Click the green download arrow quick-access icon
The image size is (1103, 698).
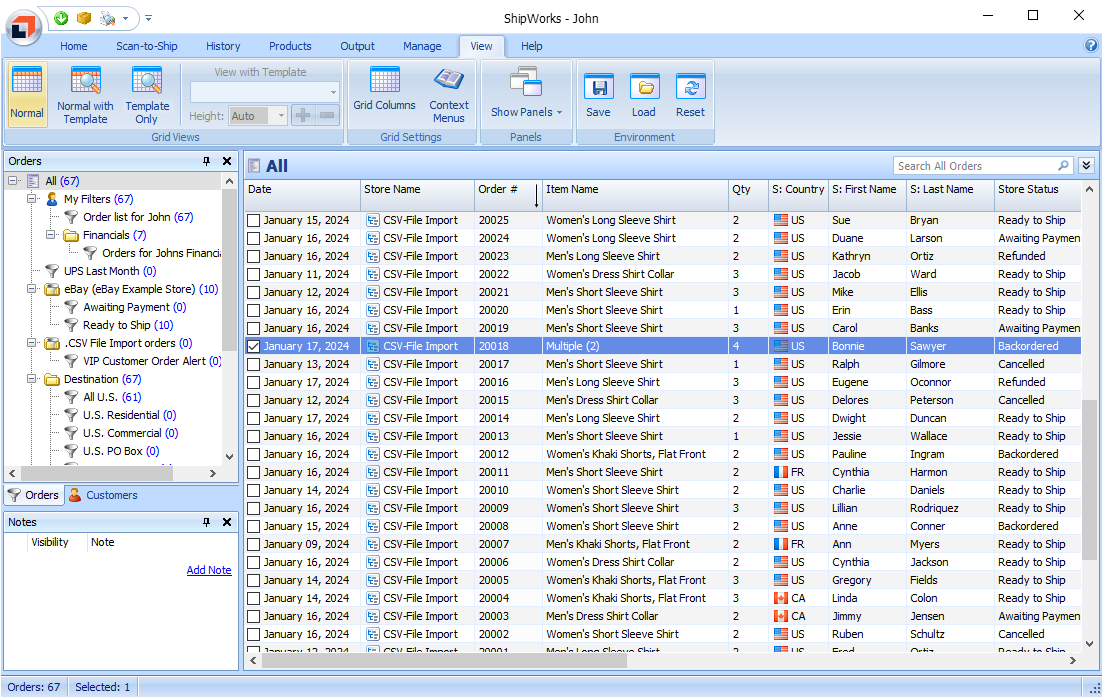tap(62, 18)
